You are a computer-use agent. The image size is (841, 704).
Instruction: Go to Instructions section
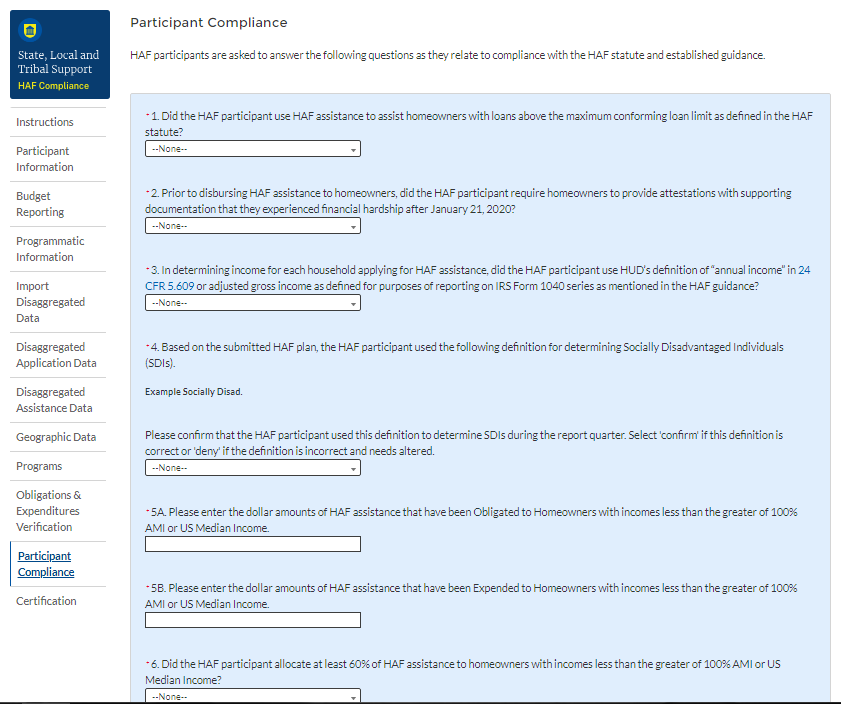45,122
